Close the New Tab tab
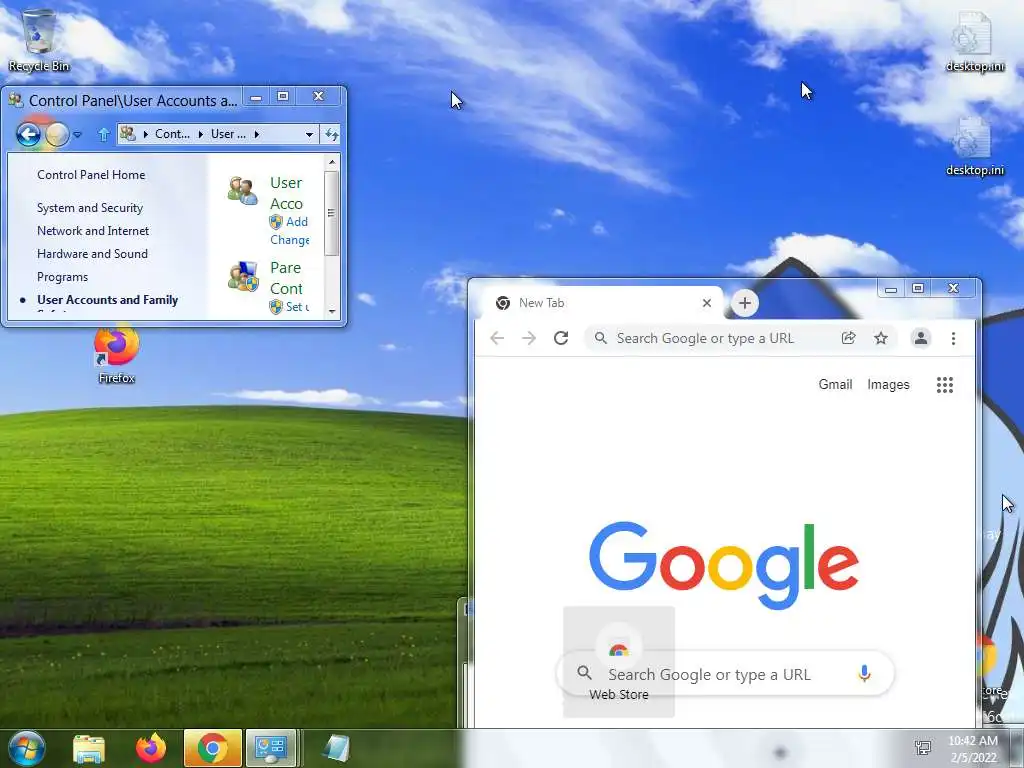This screenshot has height=768, width=1024. click(707, 303)
